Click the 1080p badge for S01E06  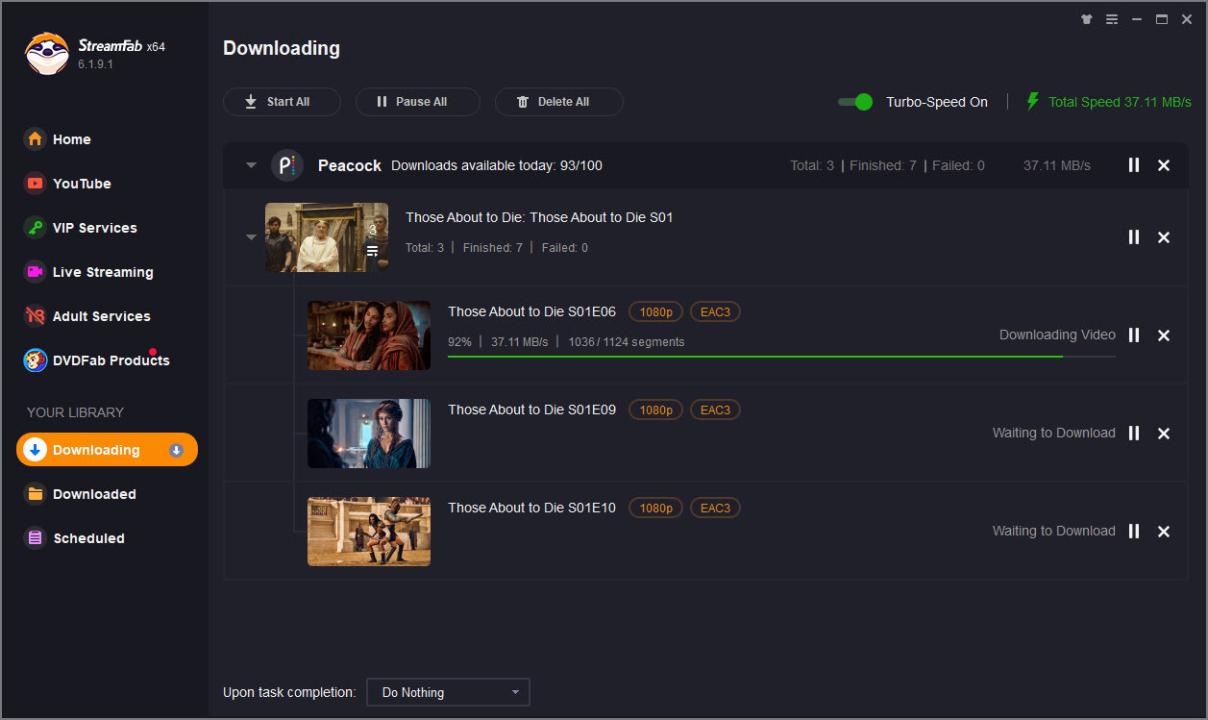(x=656, y=312)
